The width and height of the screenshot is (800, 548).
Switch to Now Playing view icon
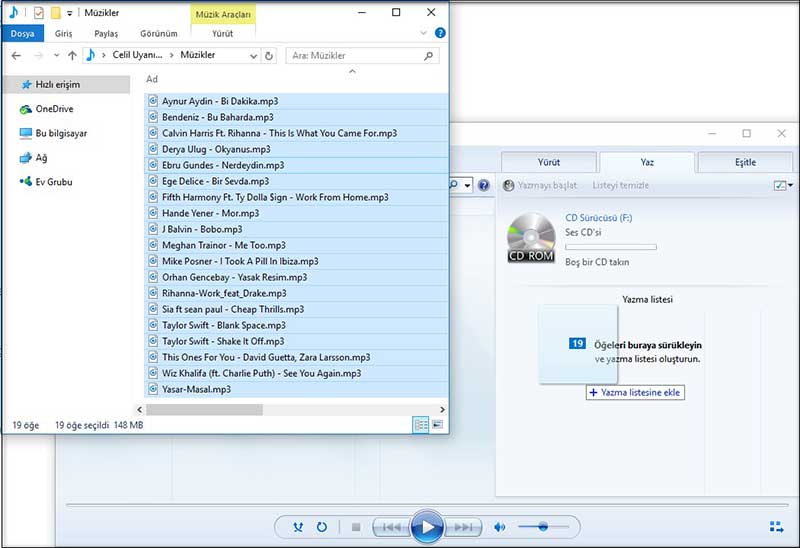[776, 527]
